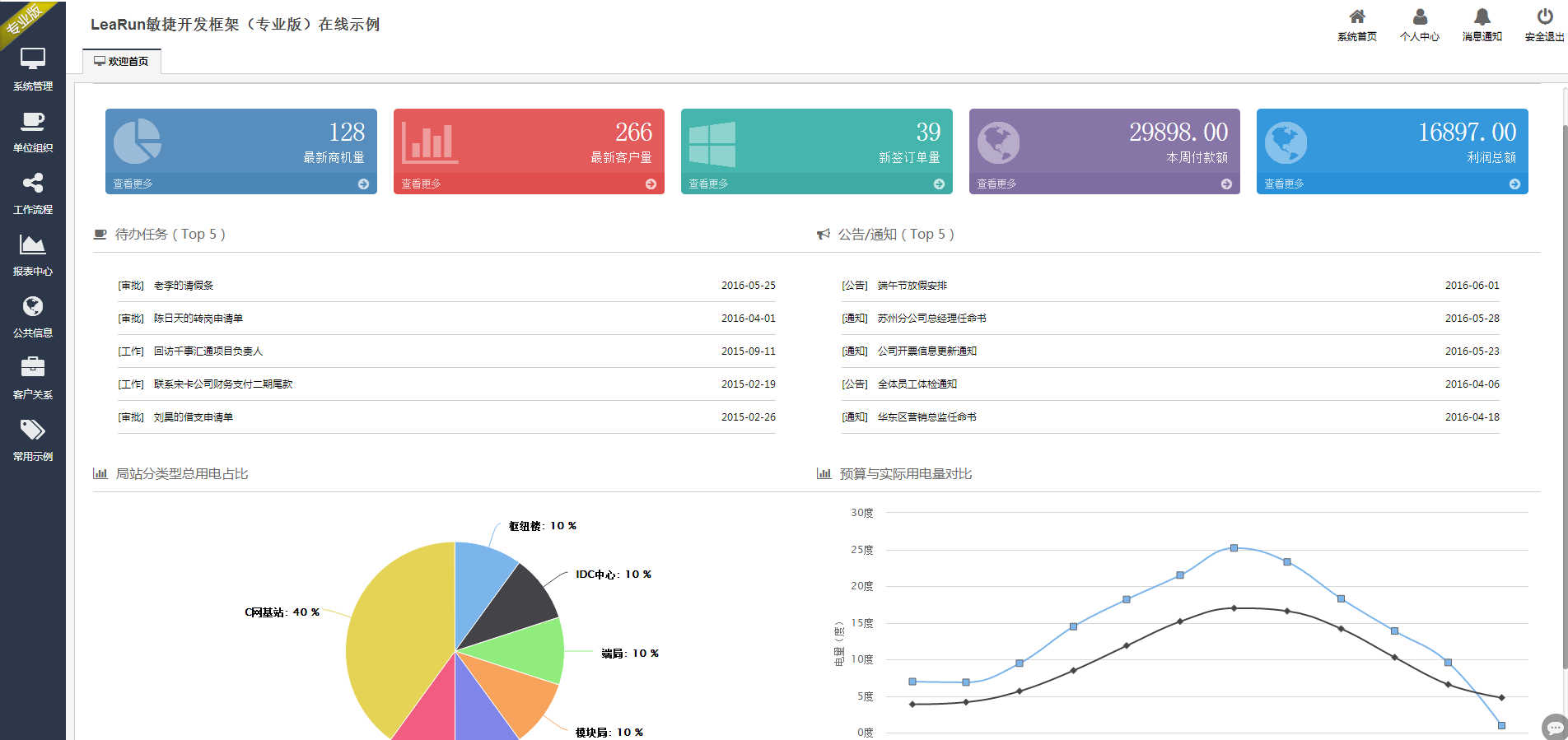The height and width of the screenshot is (740, 1568).
Task: Open 工作流程 sidebar menu
Action: [33, 193]
